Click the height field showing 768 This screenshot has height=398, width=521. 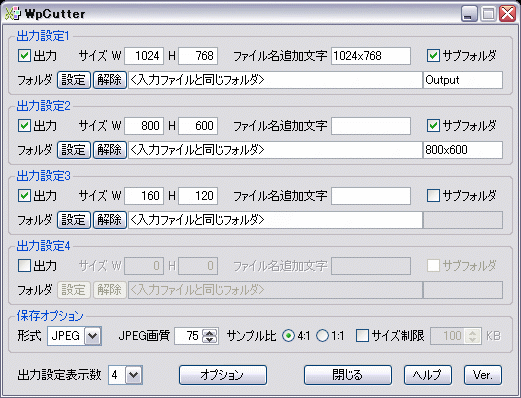(198, 56)
